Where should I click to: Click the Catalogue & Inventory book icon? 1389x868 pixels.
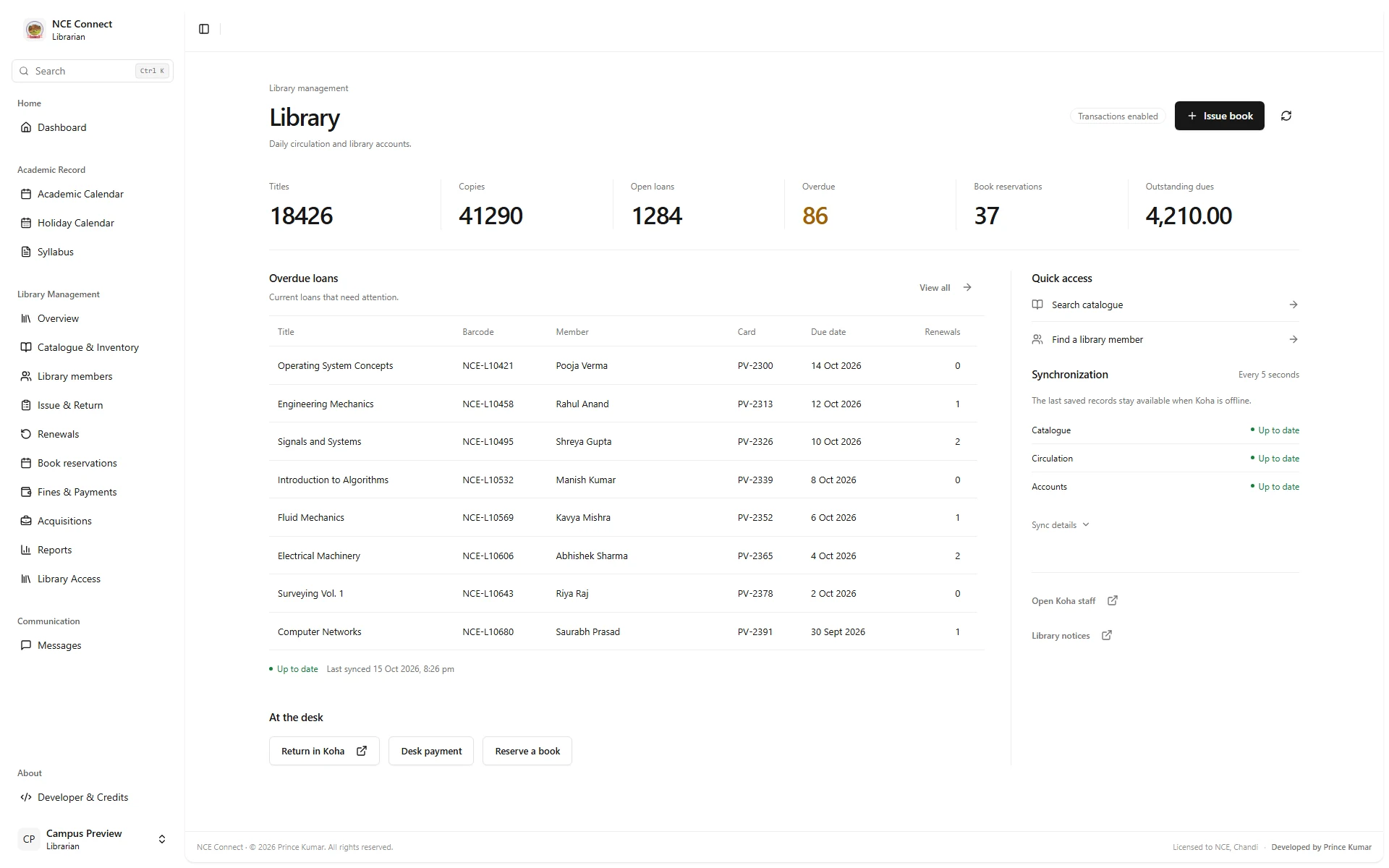point(26,347)
